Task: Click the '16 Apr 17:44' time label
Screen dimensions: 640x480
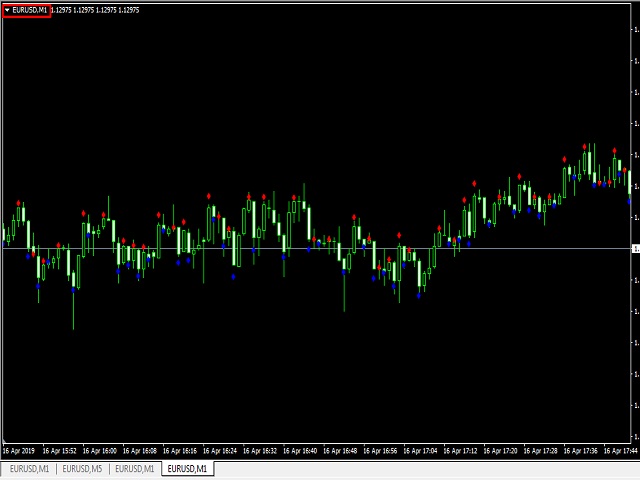Action: click(620, 451)
